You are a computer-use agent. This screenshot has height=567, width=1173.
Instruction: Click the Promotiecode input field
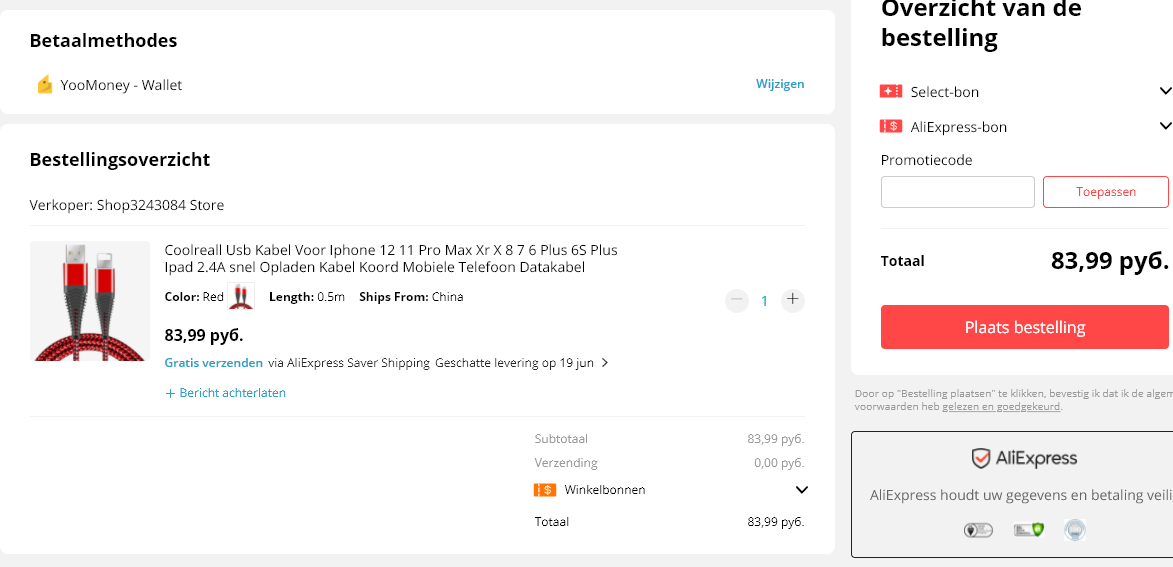click(x=958, y=191)
